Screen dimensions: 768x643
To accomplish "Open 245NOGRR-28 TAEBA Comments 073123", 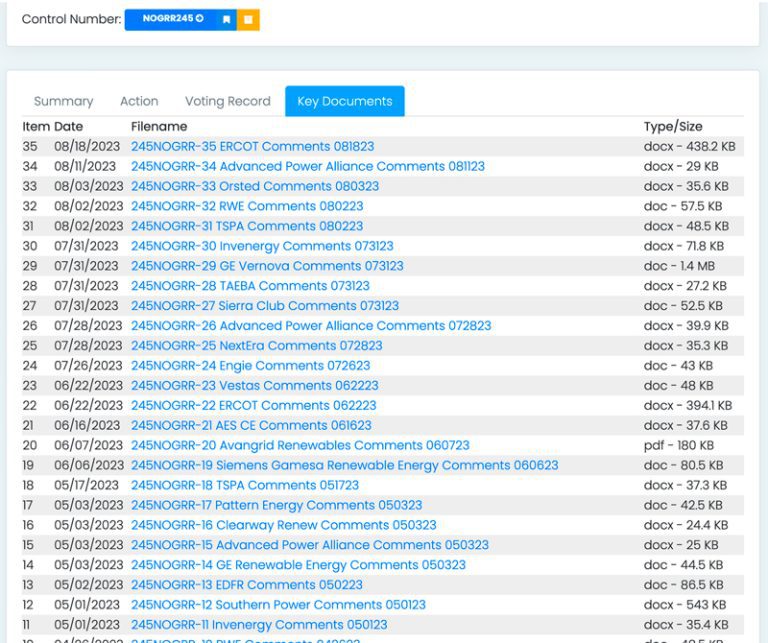I will coord(250,286).
